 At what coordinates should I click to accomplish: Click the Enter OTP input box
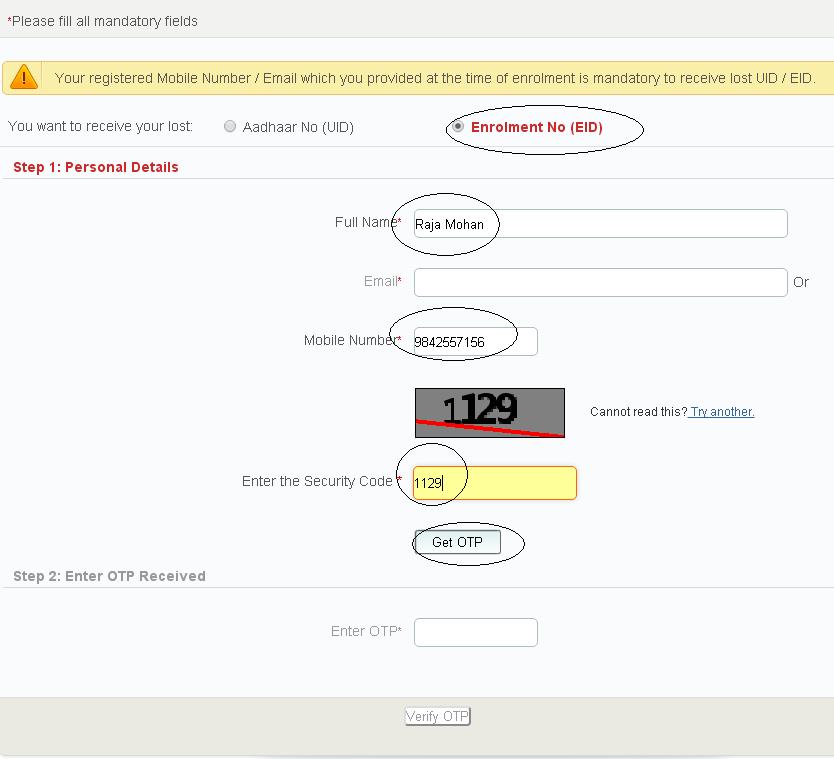(x=475, y=632)
